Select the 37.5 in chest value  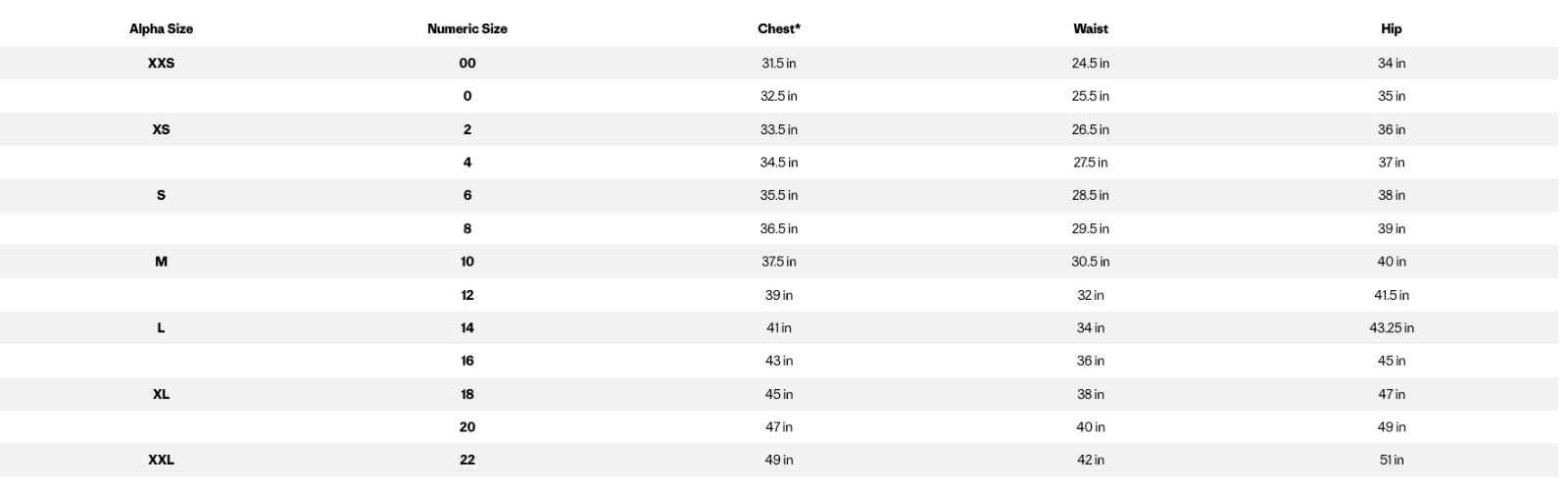[x=779, y=262]
